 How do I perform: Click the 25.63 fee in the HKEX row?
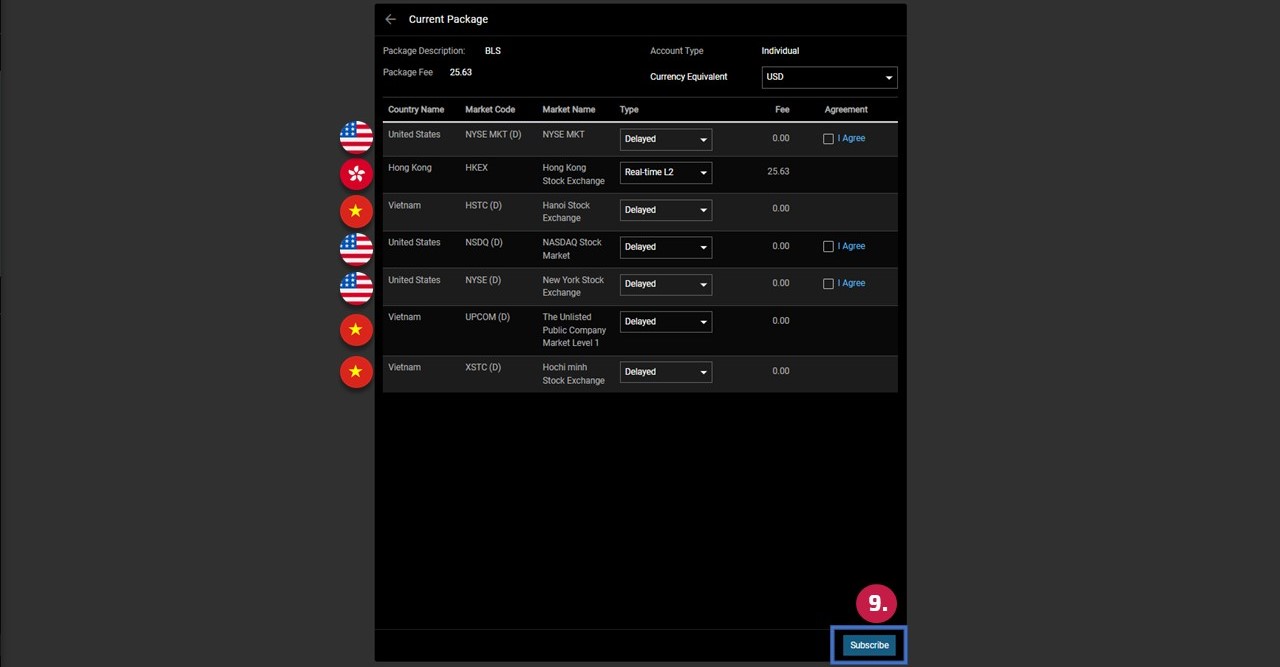[x=778, y=171]
